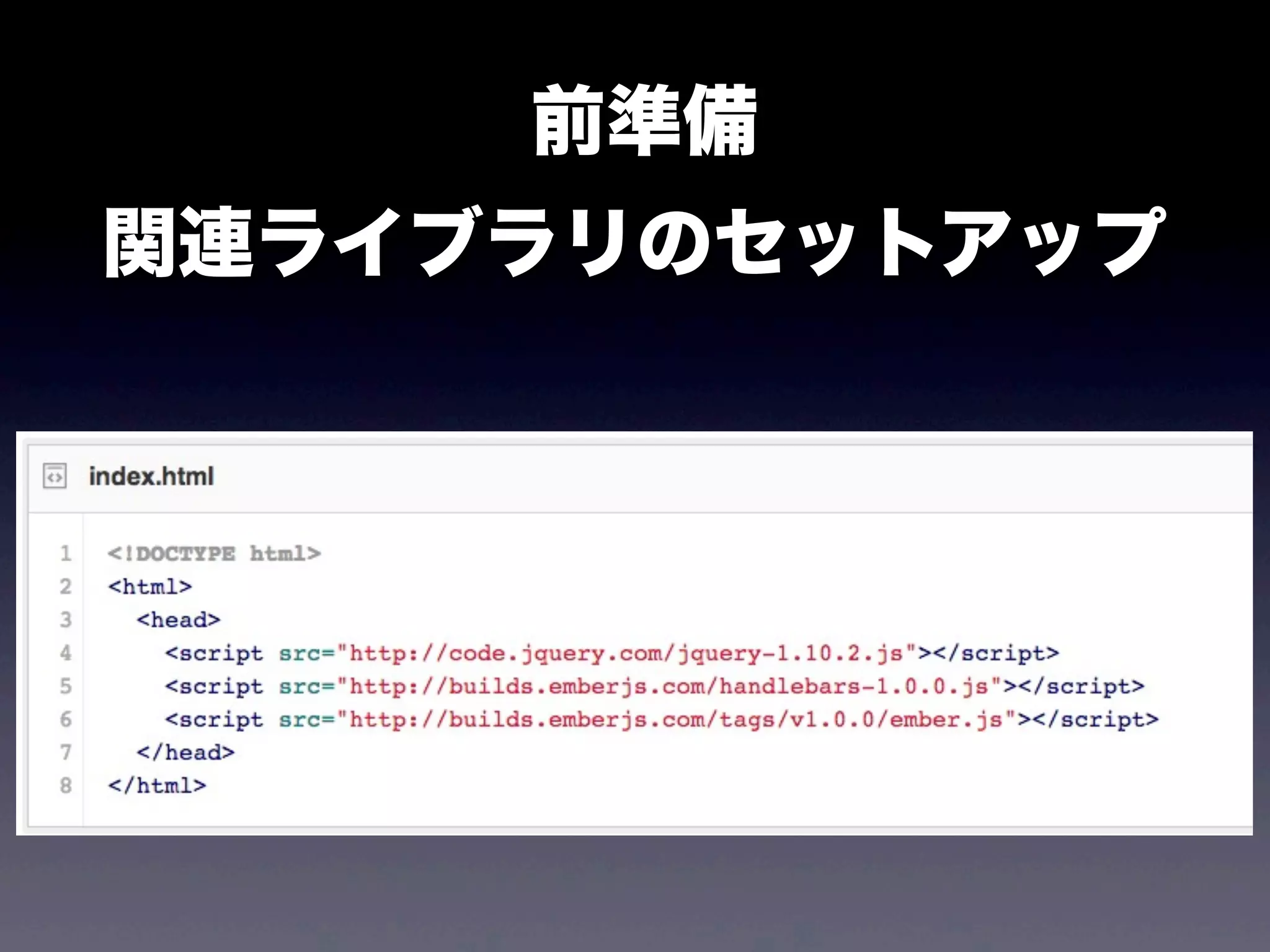Click the jquery-1.10.2.js URL string
Screen dimensions: 1270x952
coord(627,653)
